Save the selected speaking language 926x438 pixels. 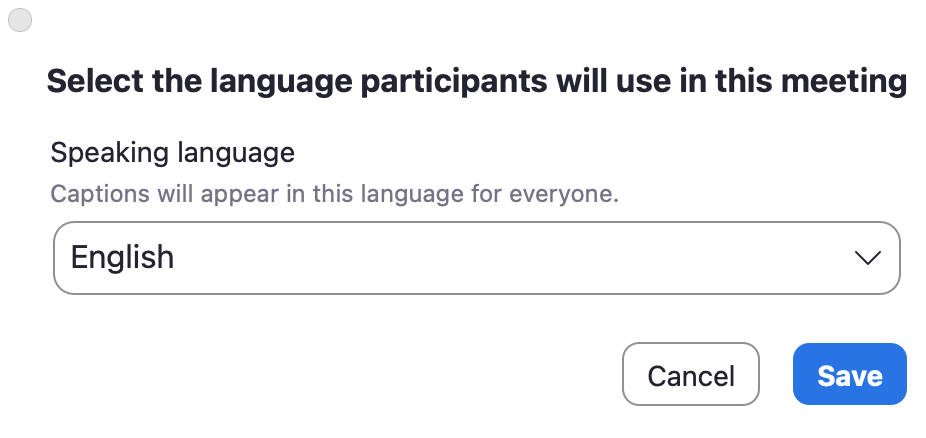tap(849, 375)
